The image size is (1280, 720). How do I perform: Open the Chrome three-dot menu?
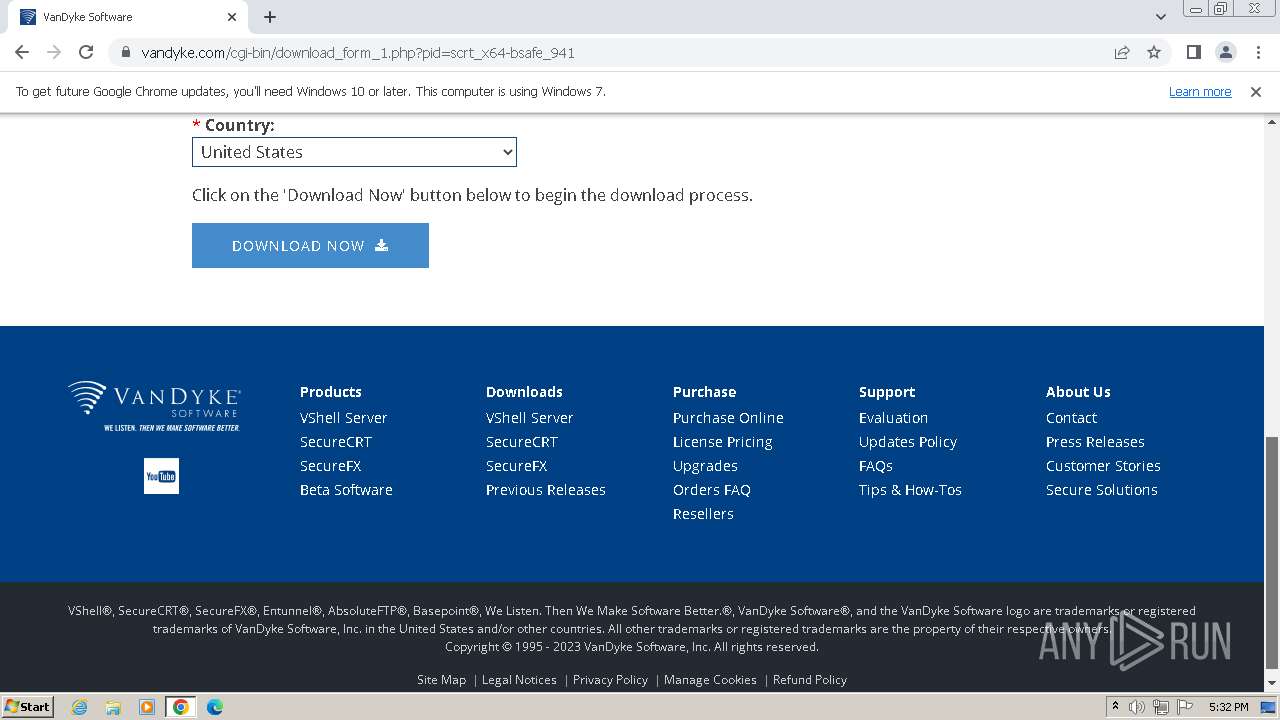[1257, 52]
